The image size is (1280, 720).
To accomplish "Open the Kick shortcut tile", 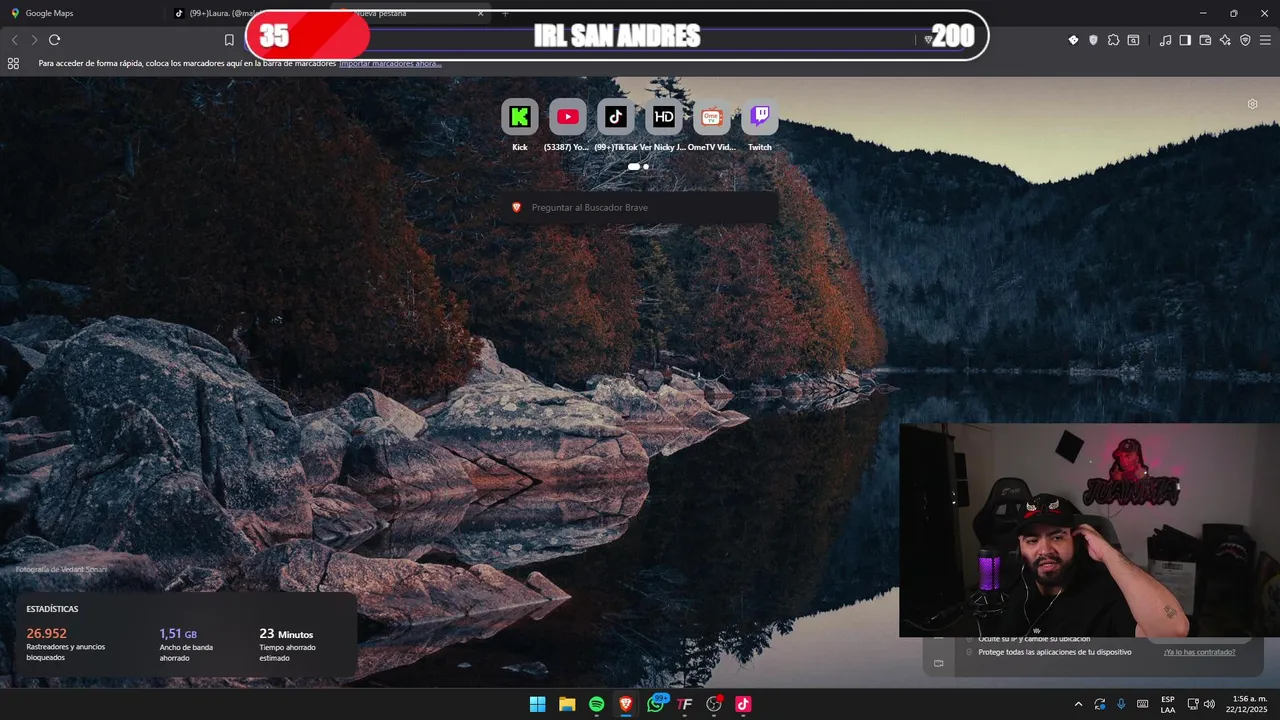I will (520, 117).
